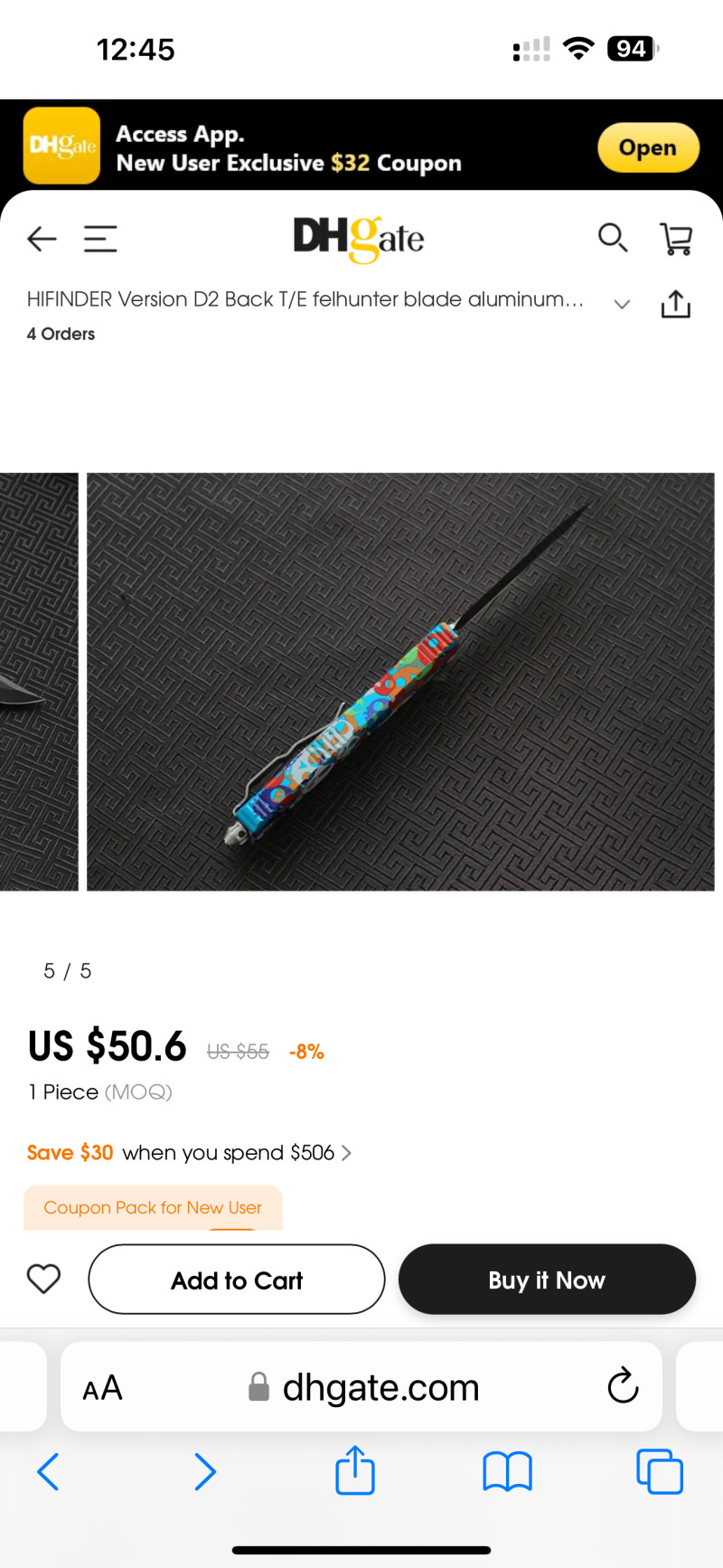Share product using upload arrow icon
Image resolution: width=723 pixels, height=1568 pixels.
[675, 304]
